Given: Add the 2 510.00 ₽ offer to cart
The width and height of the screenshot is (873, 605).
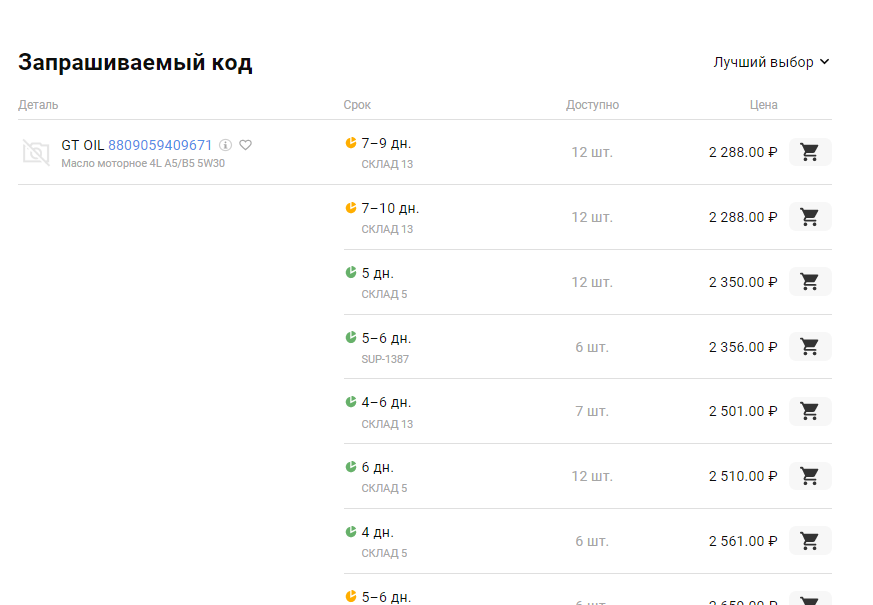Looking at the screenshot, I should click(x=810, y=476).
